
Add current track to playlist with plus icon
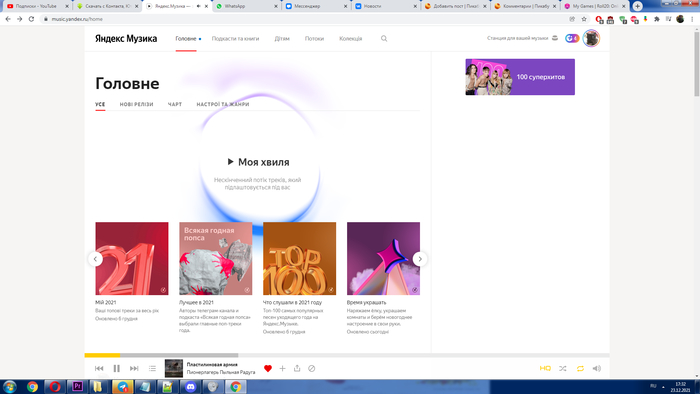tap(282, 368)
